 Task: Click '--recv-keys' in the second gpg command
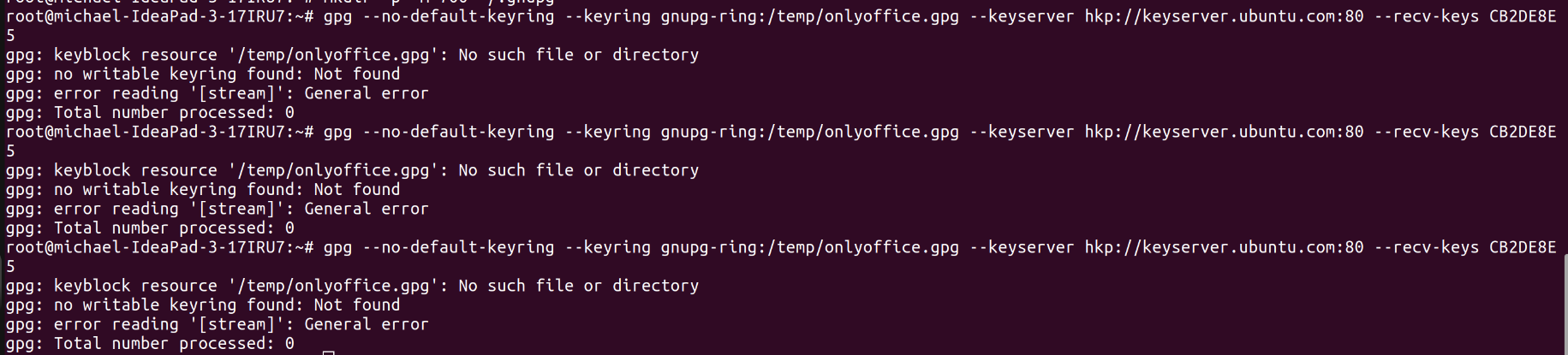(x=1426, y=132)
